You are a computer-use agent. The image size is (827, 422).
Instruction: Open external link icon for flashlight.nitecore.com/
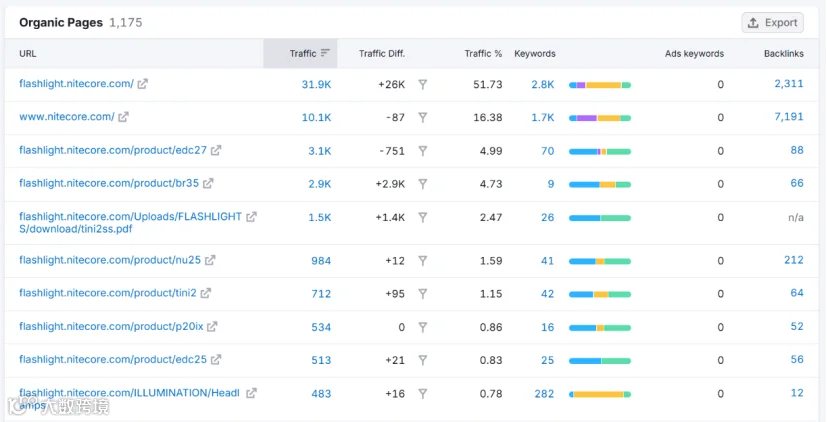(142, 83)
